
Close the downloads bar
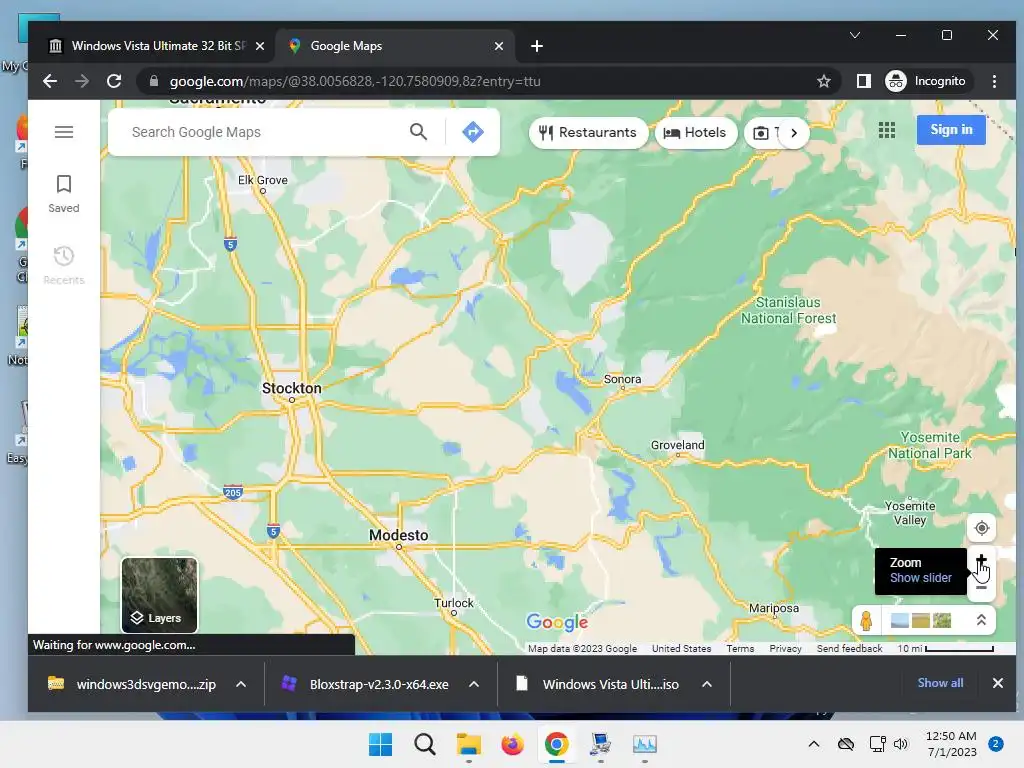[x=997, y=683]
